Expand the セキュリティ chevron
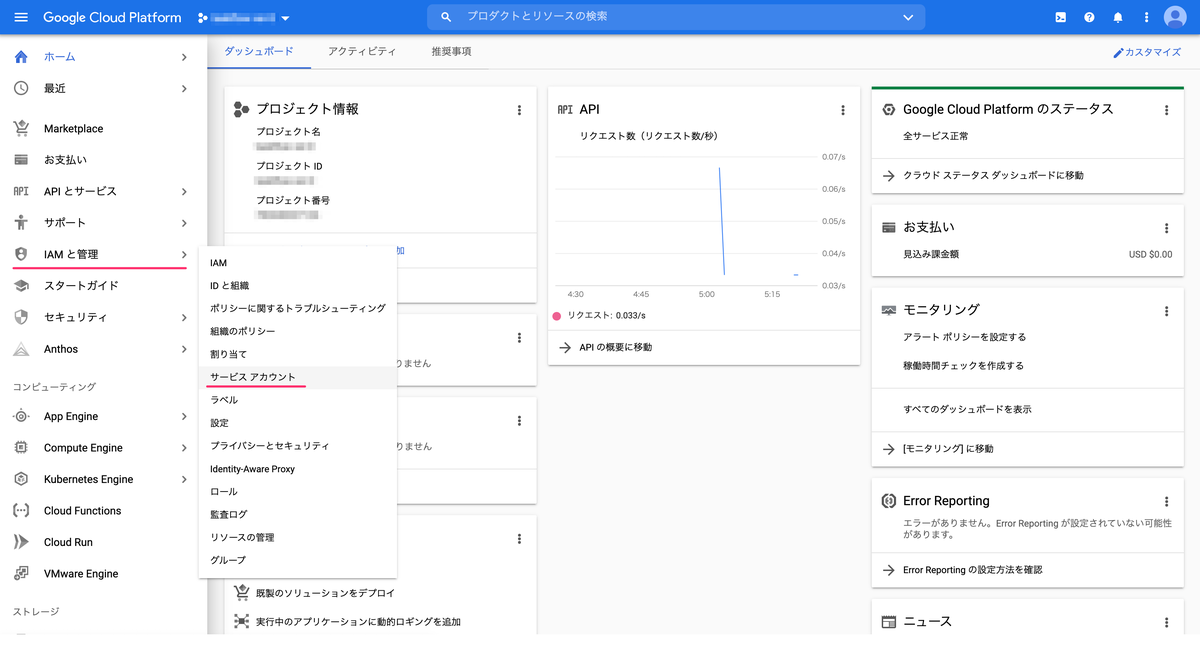Viewport: 1200px width, 649px height. [x=184, y=317]
